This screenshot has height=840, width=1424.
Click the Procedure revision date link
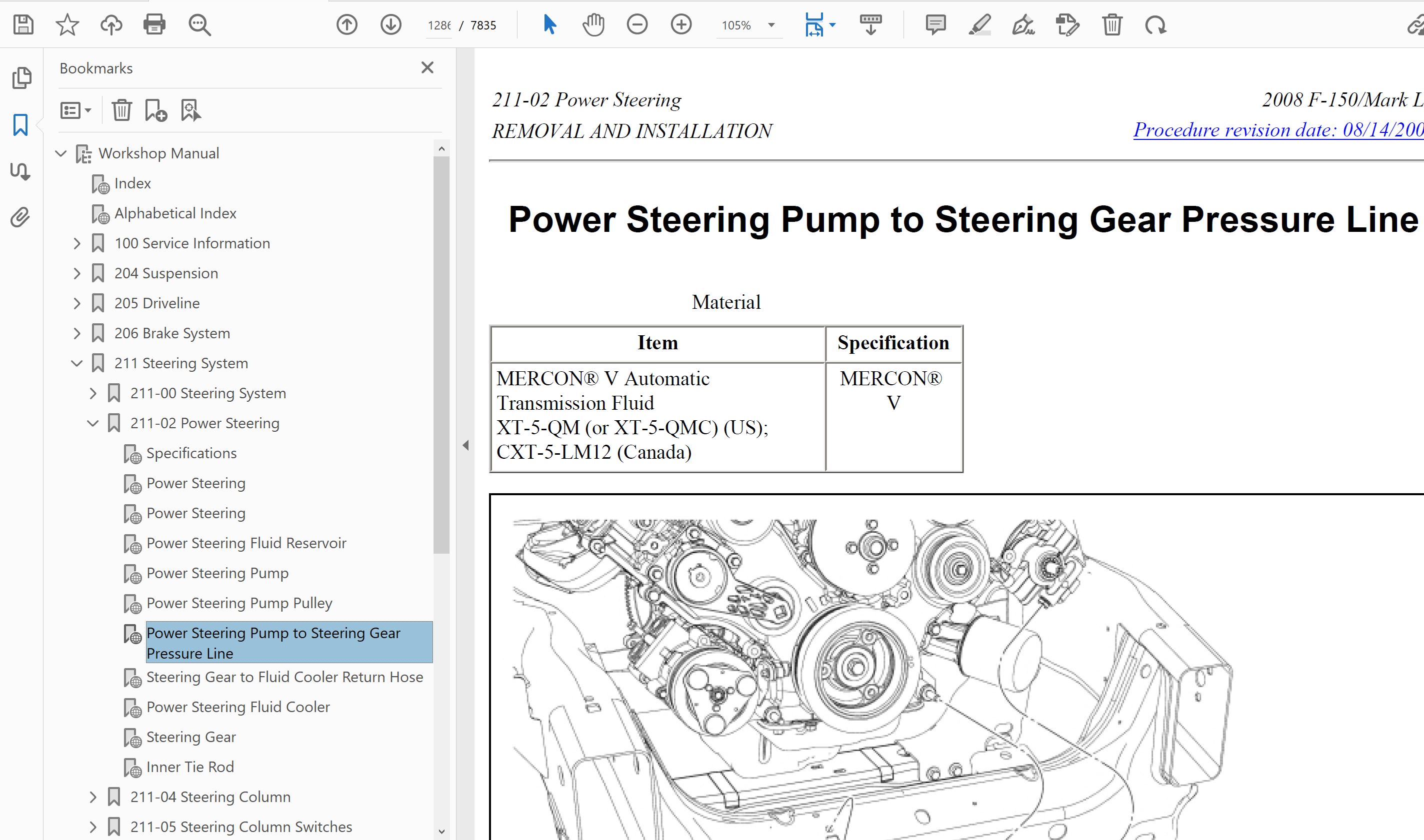pyautogui.click(x=1277, y=130)
